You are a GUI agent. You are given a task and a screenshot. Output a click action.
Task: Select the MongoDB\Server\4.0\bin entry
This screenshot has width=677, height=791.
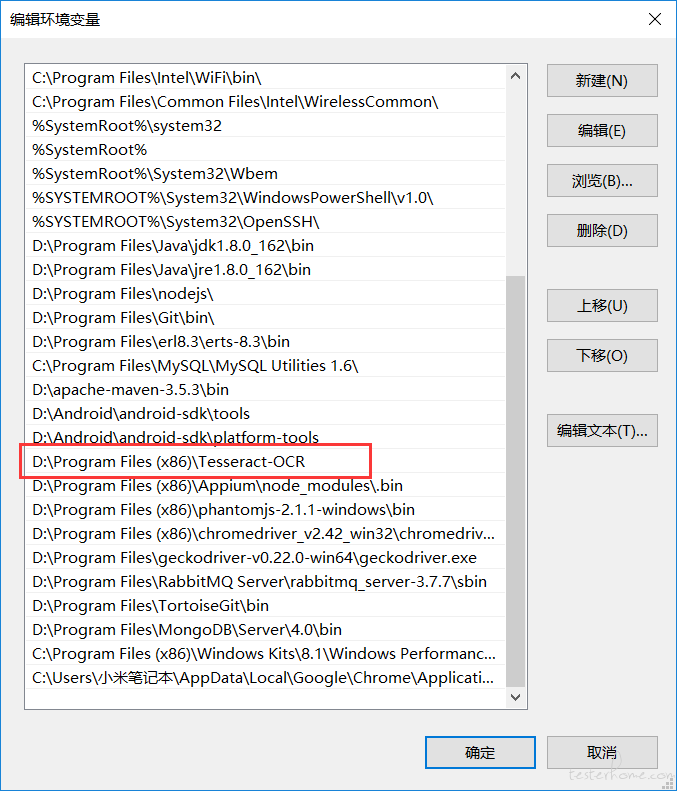click(x=265, y=630)
